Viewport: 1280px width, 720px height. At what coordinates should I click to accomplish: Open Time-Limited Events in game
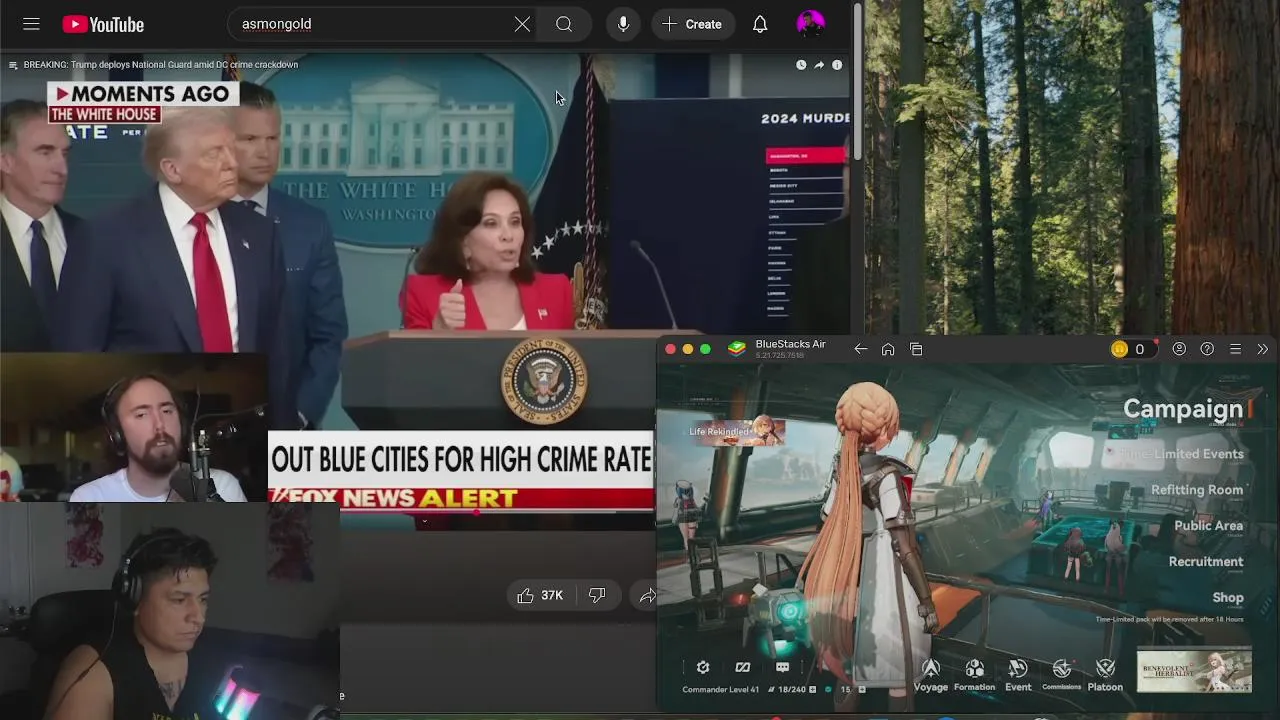[1181, 454]
